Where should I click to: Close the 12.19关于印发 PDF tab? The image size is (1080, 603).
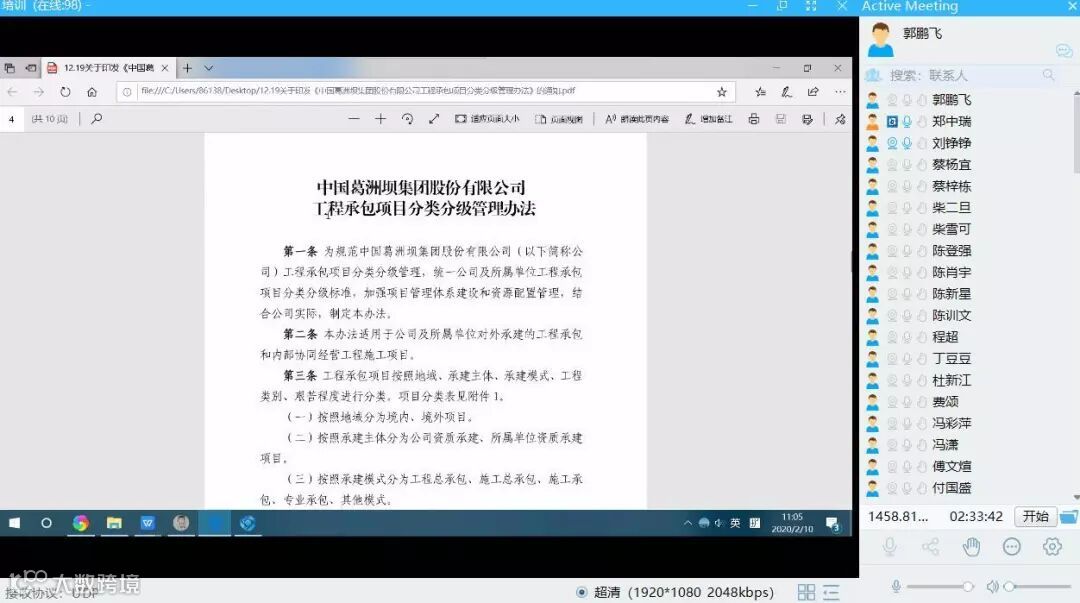click(165, 68)
